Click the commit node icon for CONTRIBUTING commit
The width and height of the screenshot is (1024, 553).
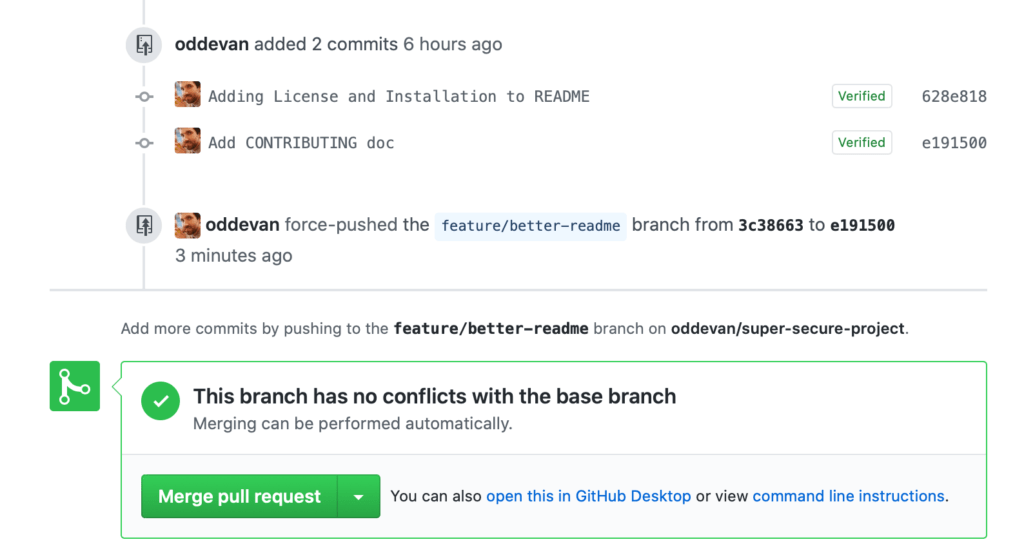point(144,143)
